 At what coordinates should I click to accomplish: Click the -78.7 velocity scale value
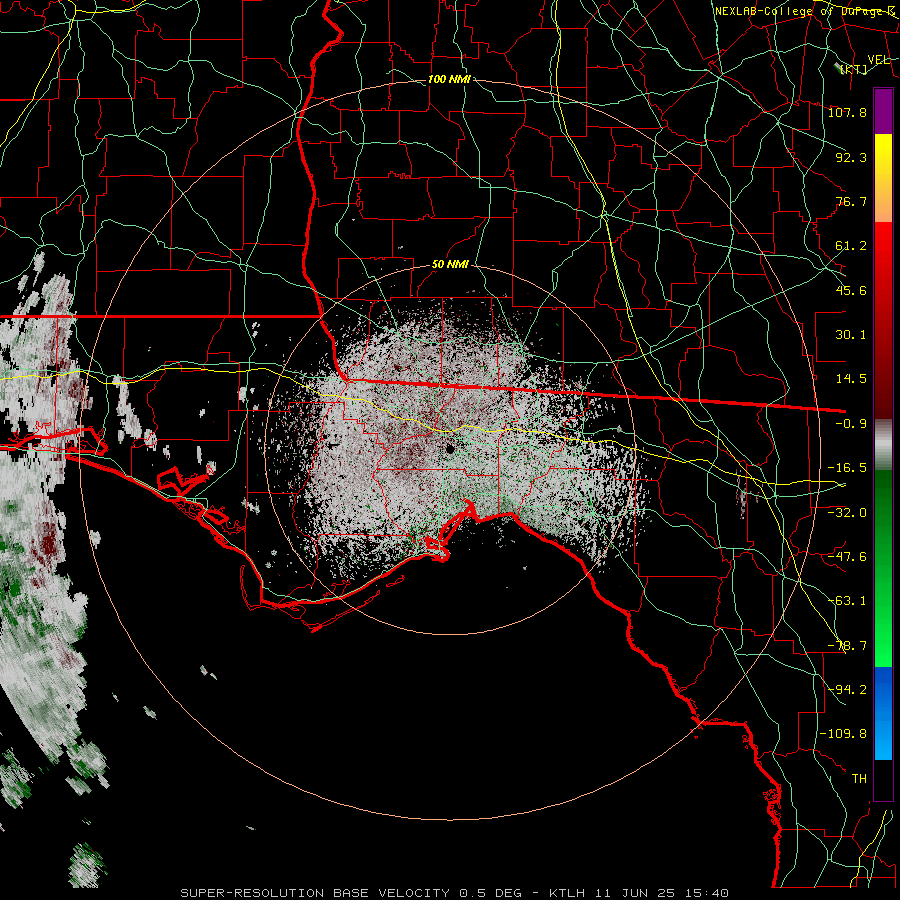click(847, 646)
